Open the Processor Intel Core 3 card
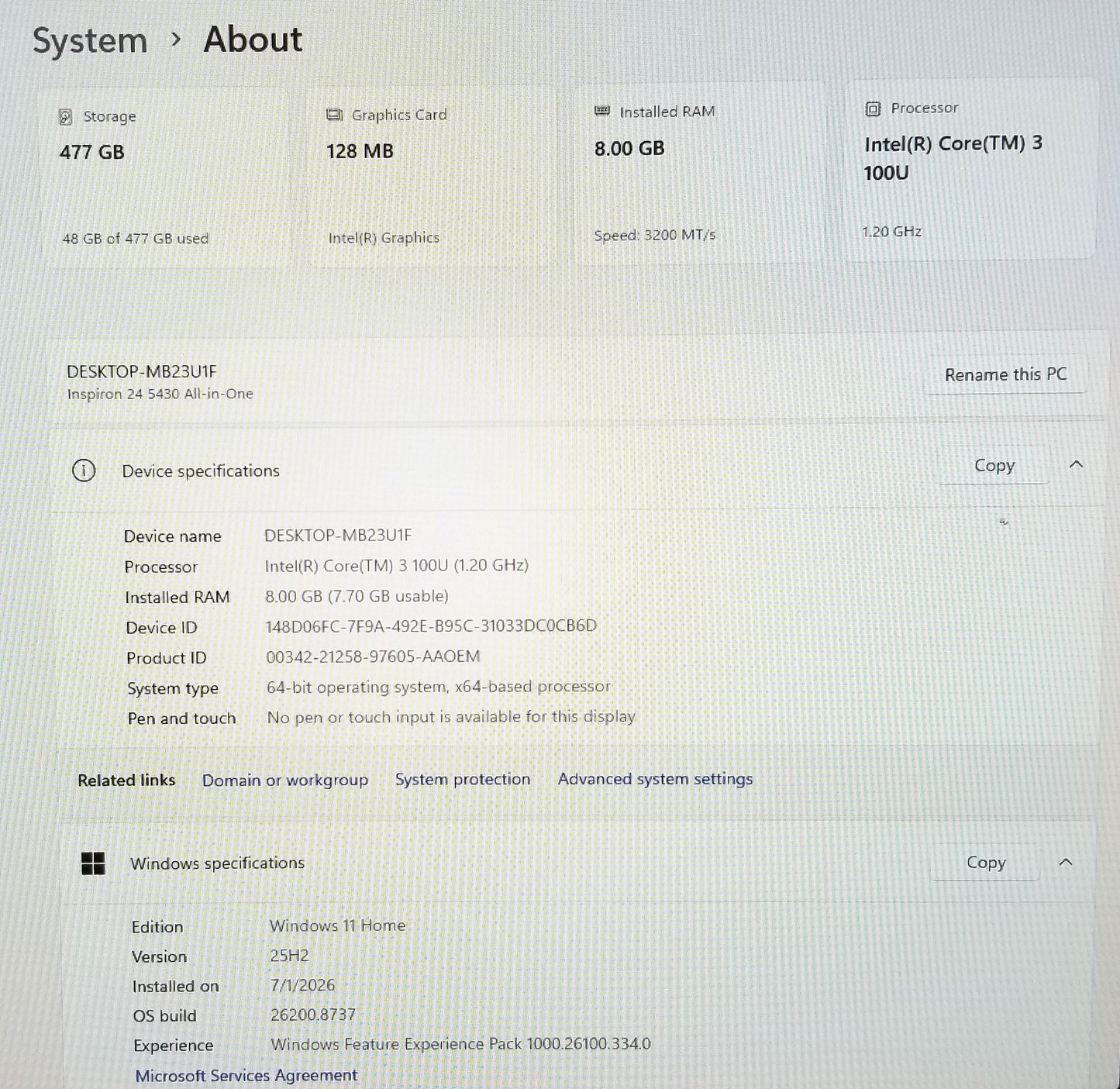Viewport: 1120px width, 1089px height. (970, 169)
